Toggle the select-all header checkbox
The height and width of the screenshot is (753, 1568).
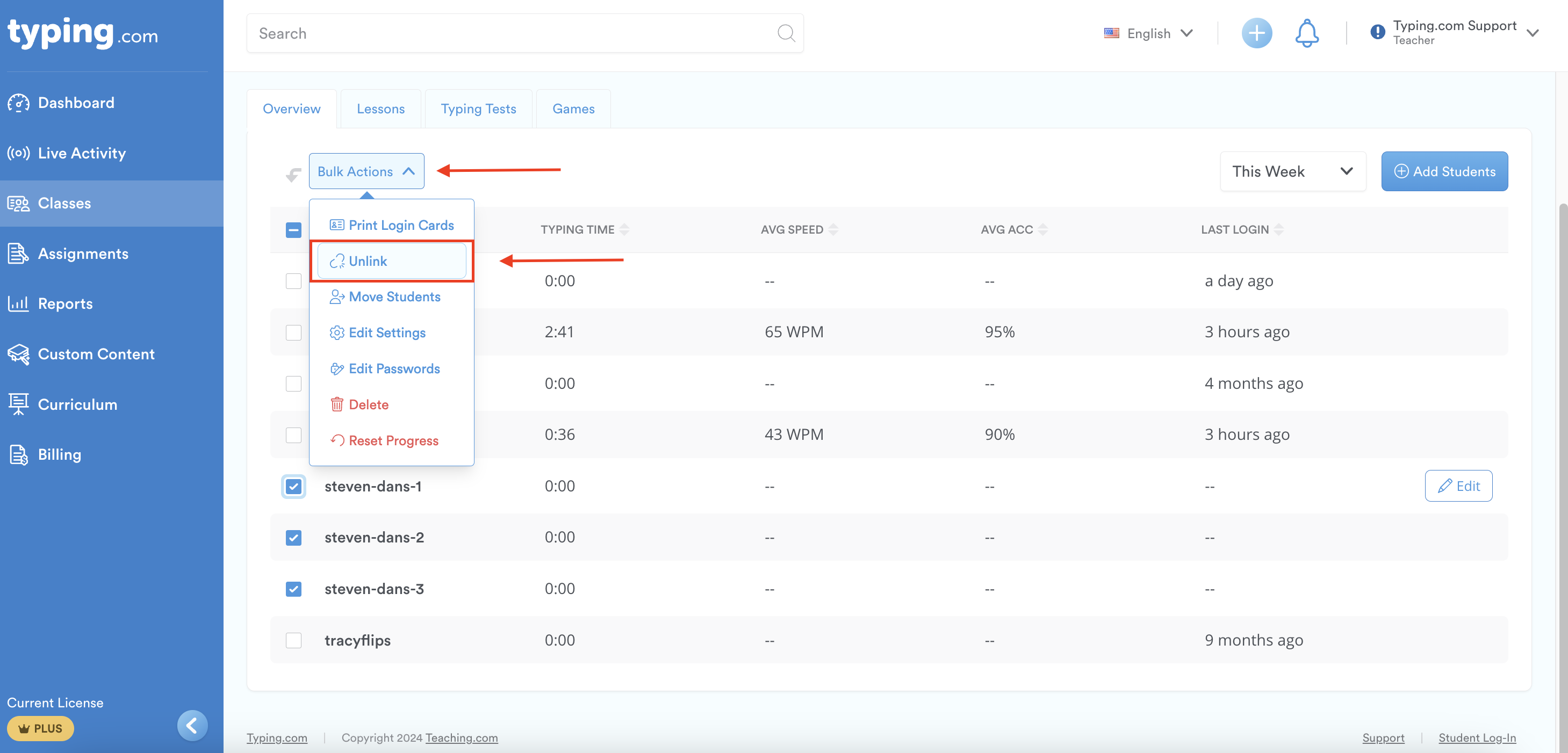pos(293,230)
